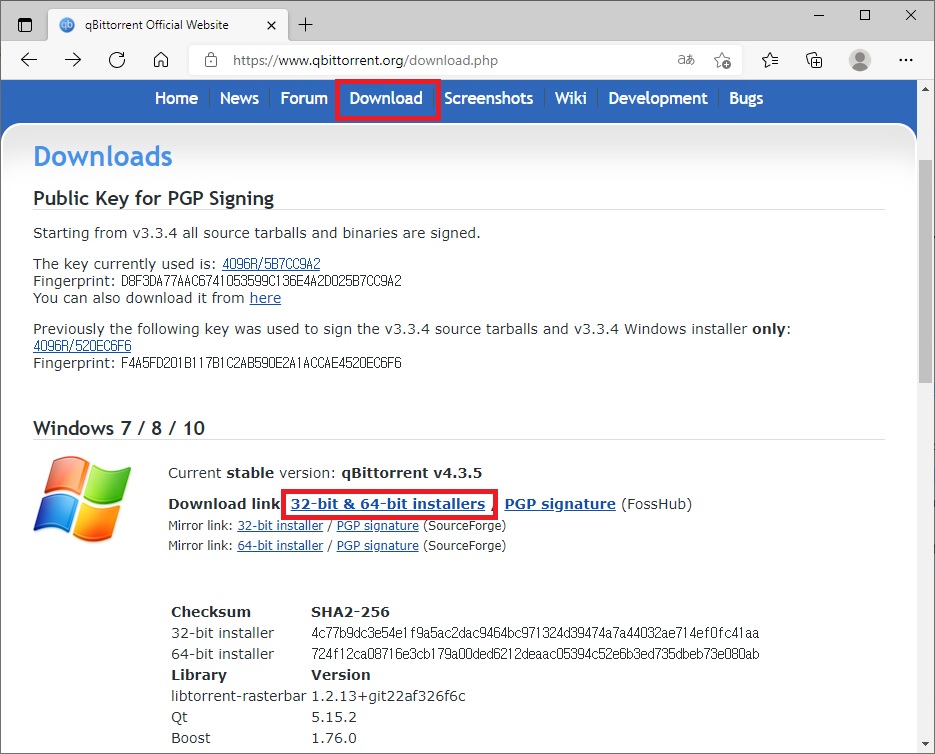Click the lock icon in the address bar
The image size is (935, 754).
(211, 60)
